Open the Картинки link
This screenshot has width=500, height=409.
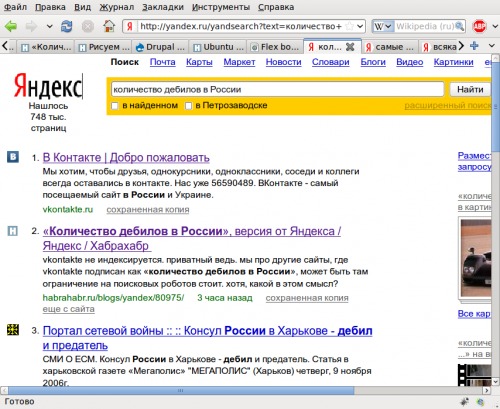click(x=454, y=62)
